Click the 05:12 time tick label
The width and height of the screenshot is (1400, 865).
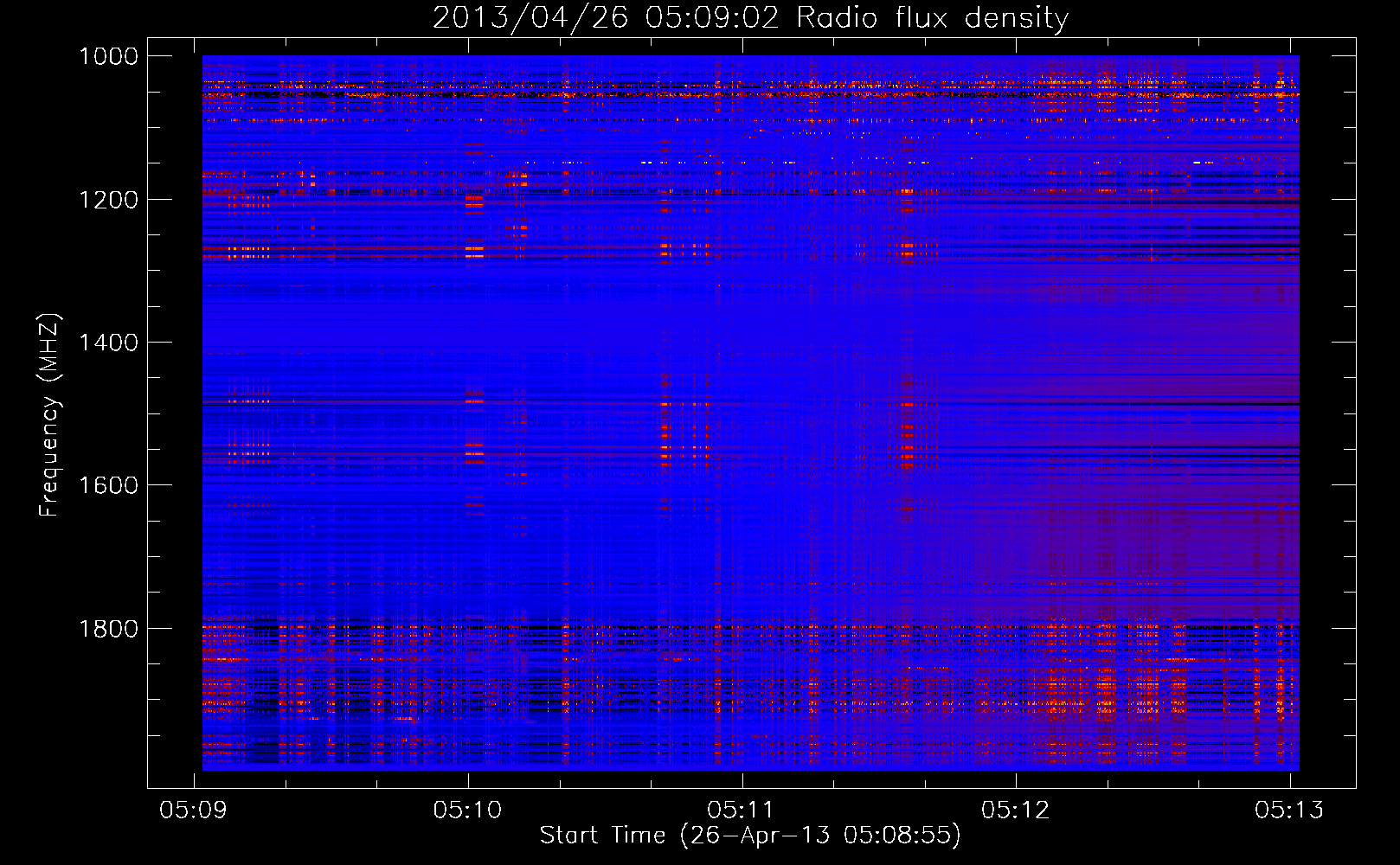coord(1016,810)
